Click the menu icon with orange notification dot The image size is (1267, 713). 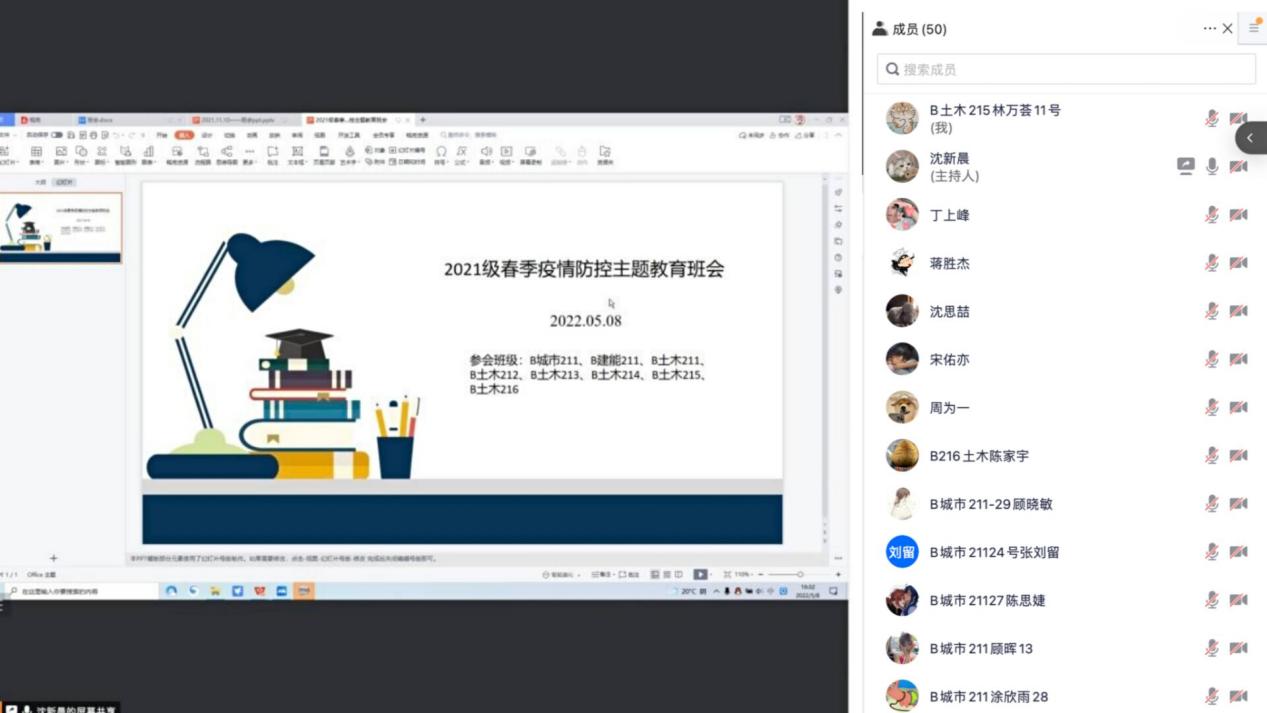[1253, 28]
